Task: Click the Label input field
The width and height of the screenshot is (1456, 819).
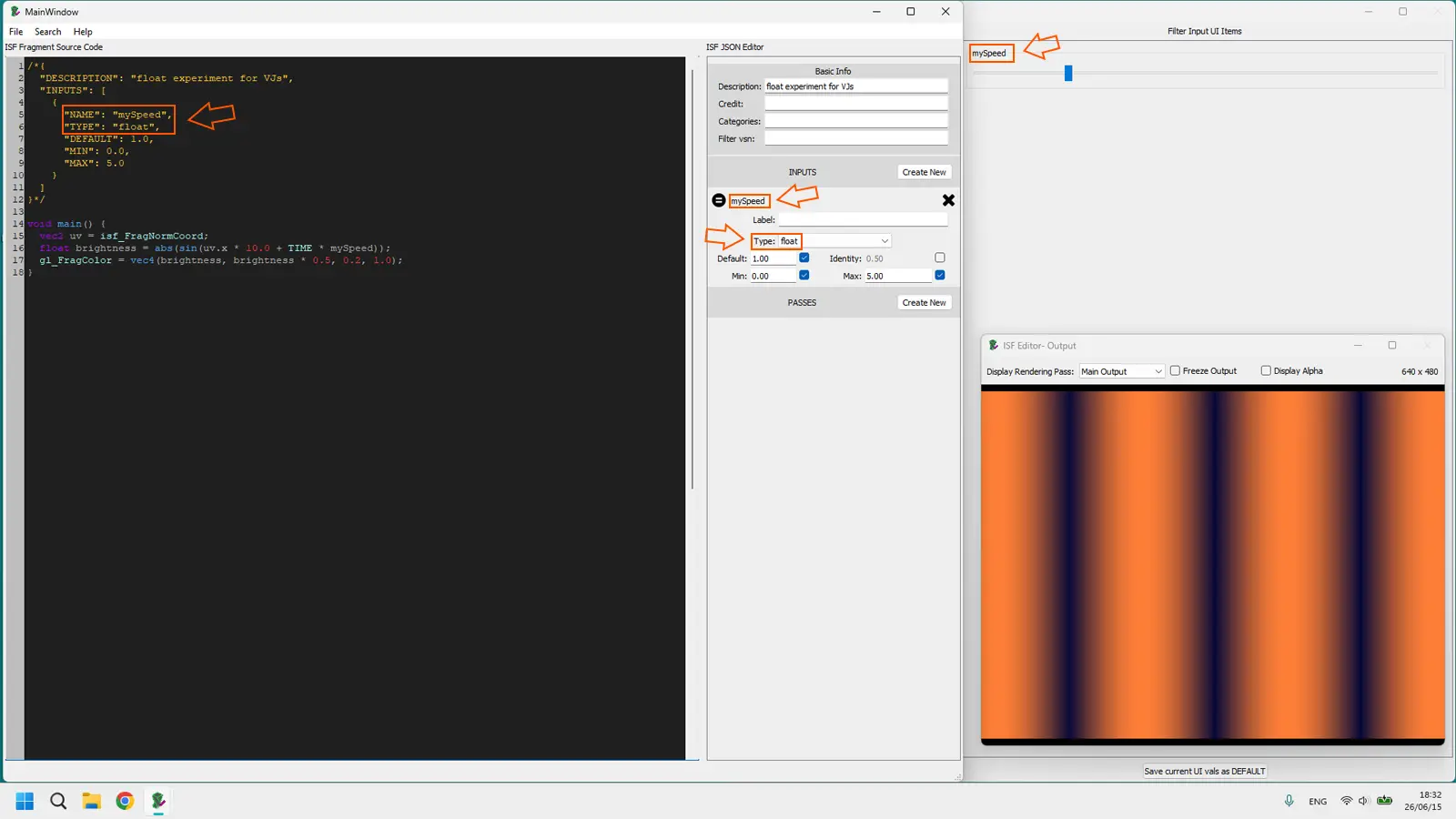Action: (863, 220)
